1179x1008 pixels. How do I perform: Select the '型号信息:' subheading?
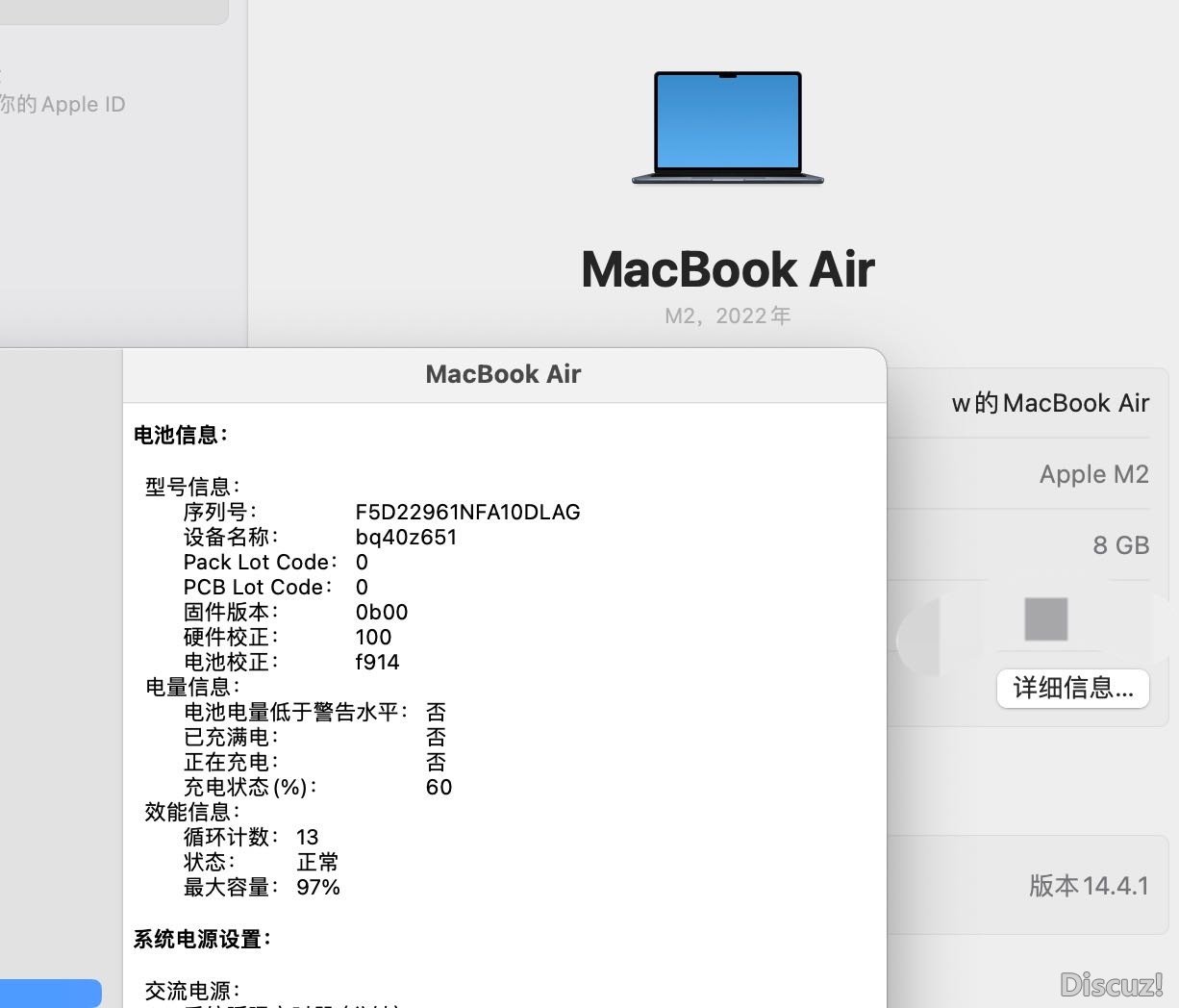[x=193, y=487]
